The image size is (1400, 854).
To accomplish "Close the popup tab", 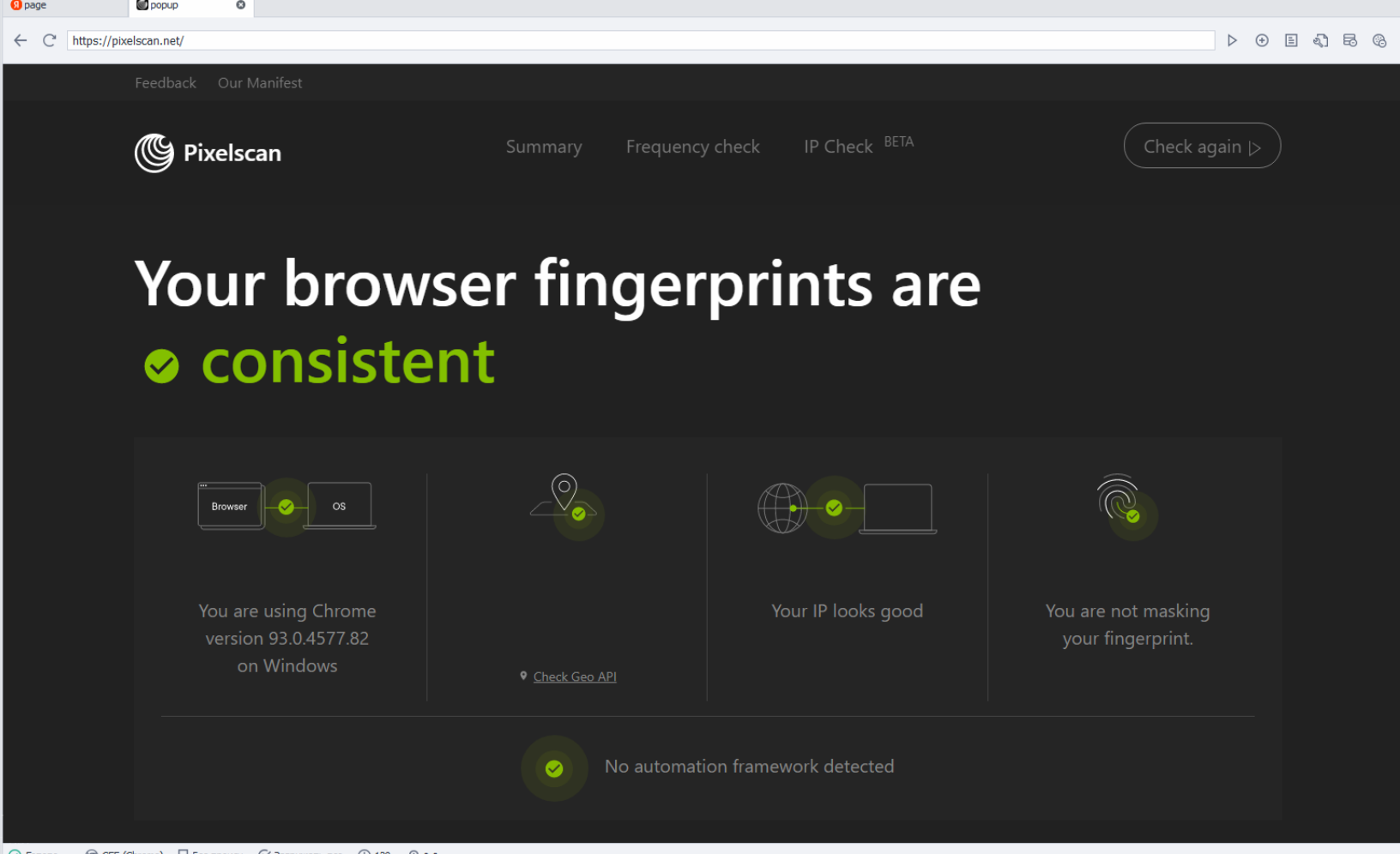I will point(241,5).
